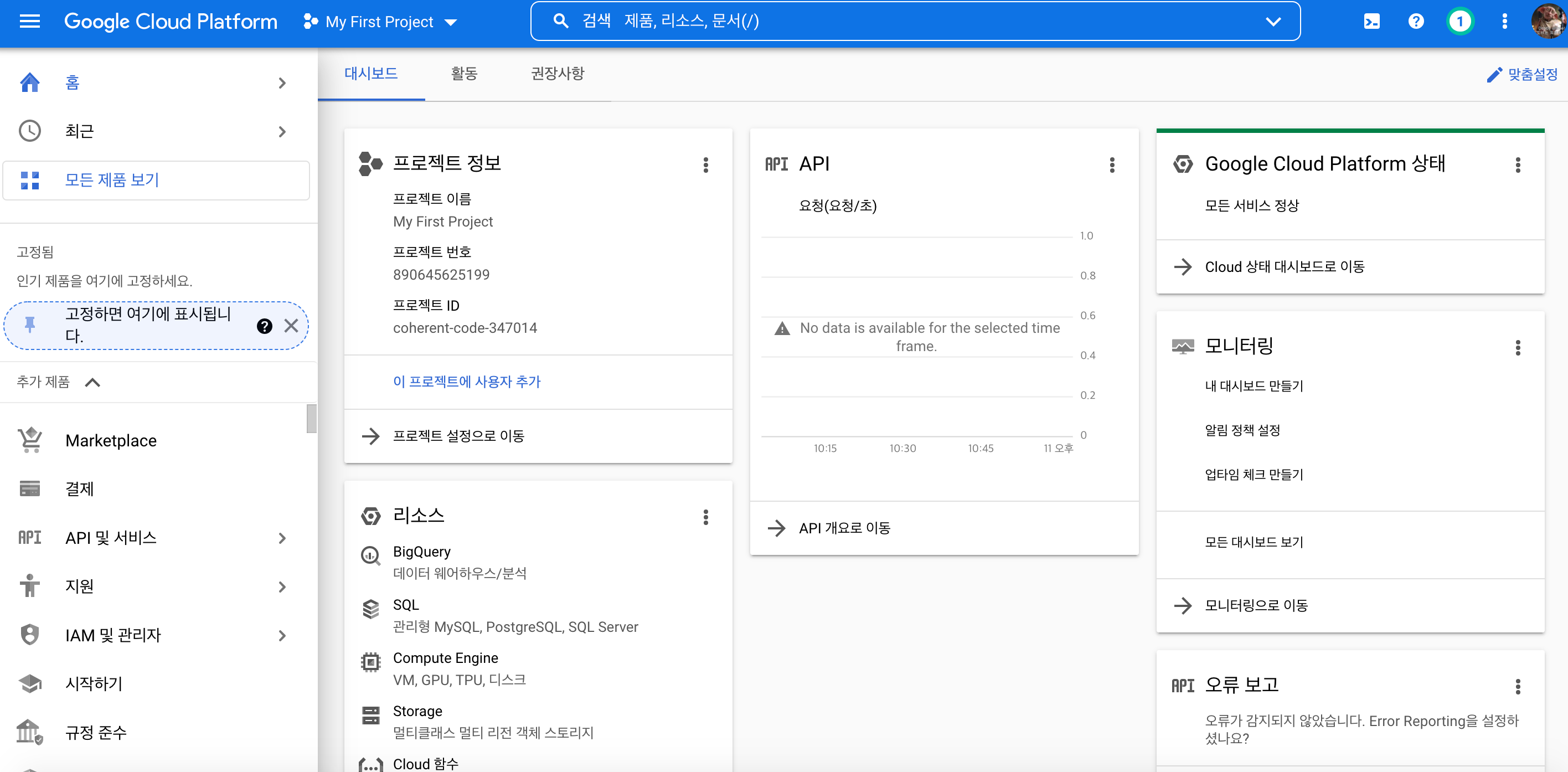Open 프로젝트 정보 card options menu
The width and height of the screenshot is (1568, 772).
(705, 164)
